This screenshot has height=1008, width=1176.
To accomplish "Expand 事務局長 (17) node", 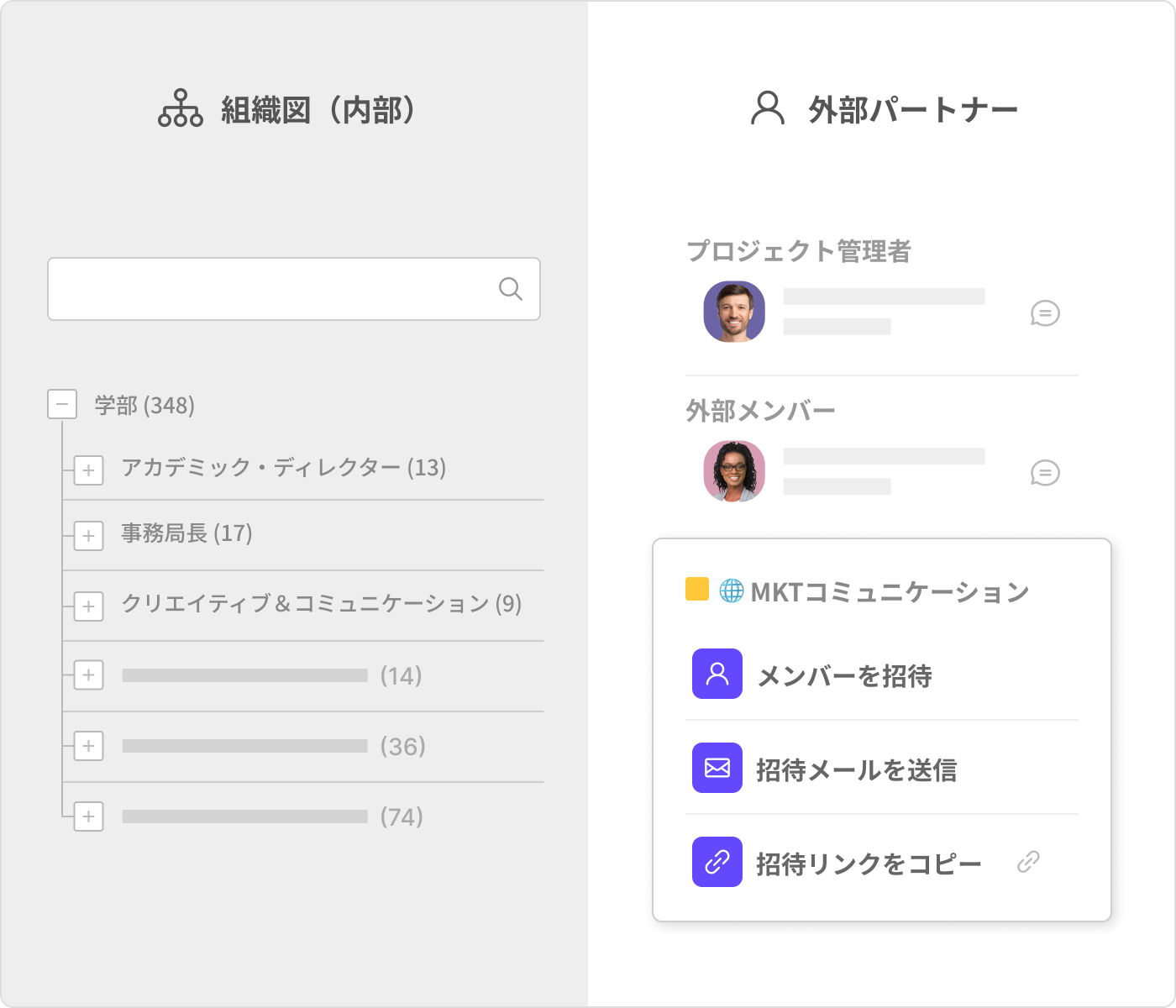I will [88, 535].
